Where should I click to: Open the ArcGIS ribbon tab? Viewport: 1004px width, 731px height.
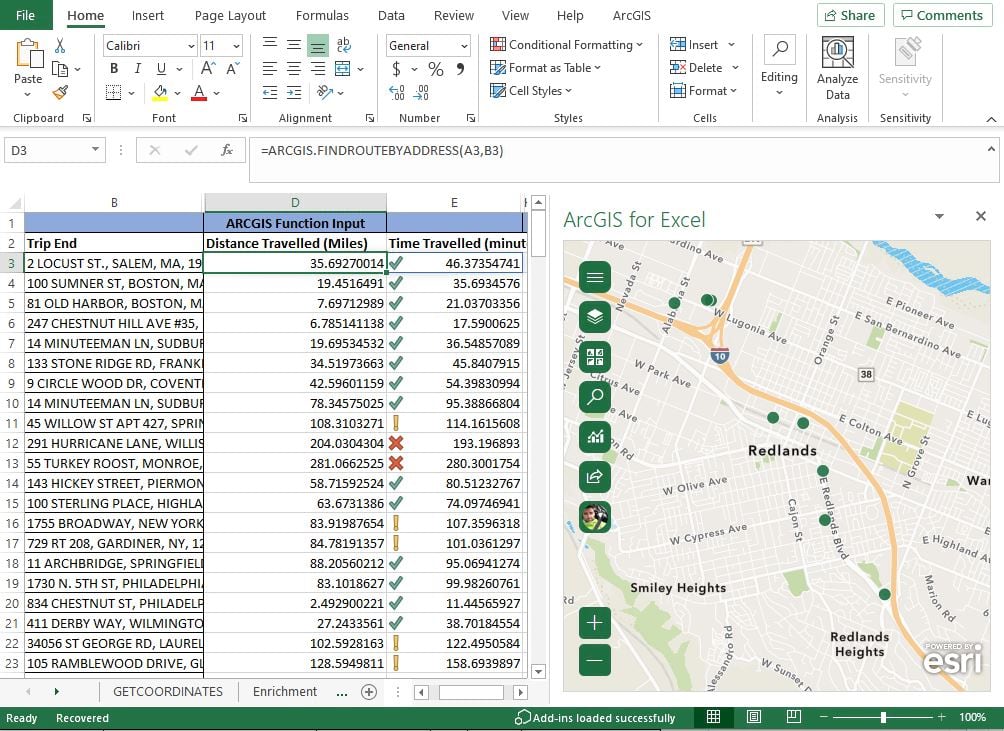[x=632, y=15]
